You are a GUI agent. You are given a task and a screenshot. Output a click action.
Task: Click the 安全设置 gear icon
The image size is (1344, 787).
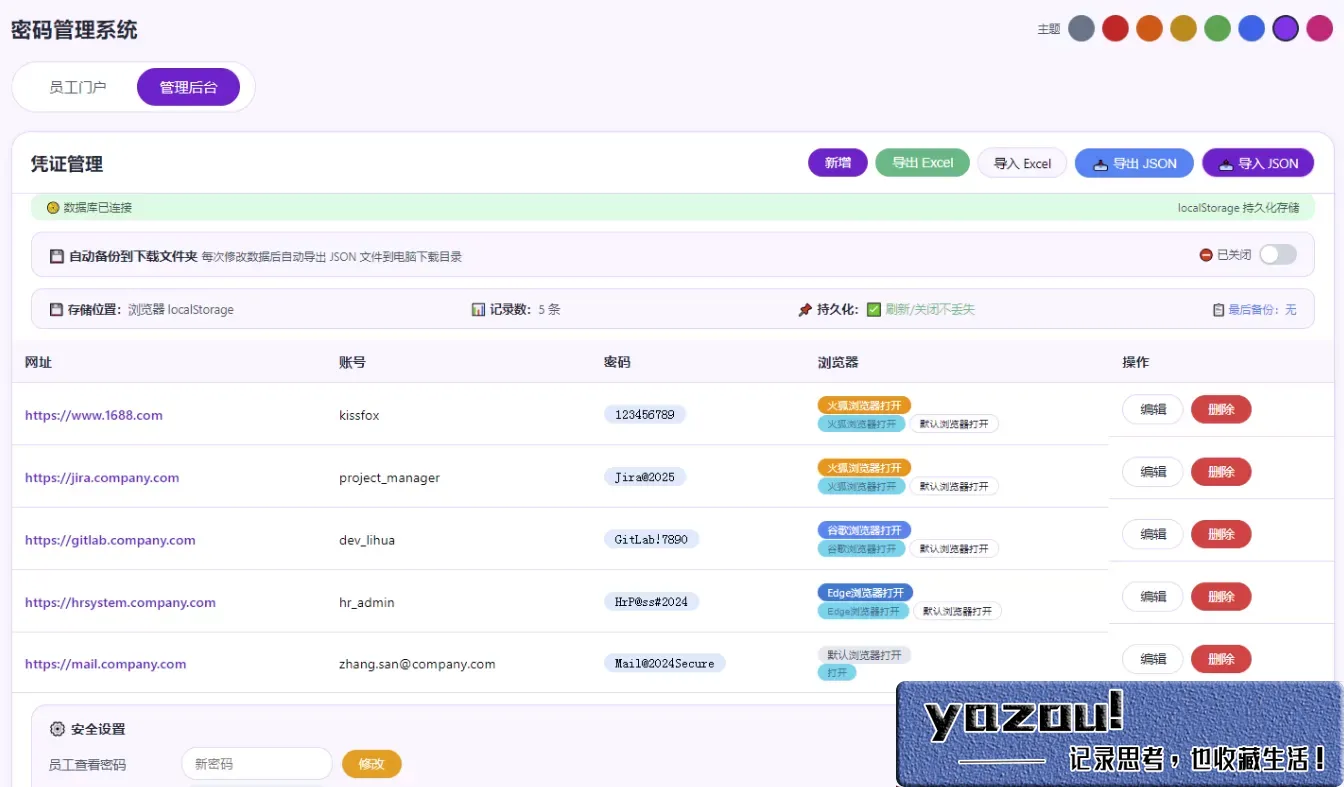click(x=57, y=729)
